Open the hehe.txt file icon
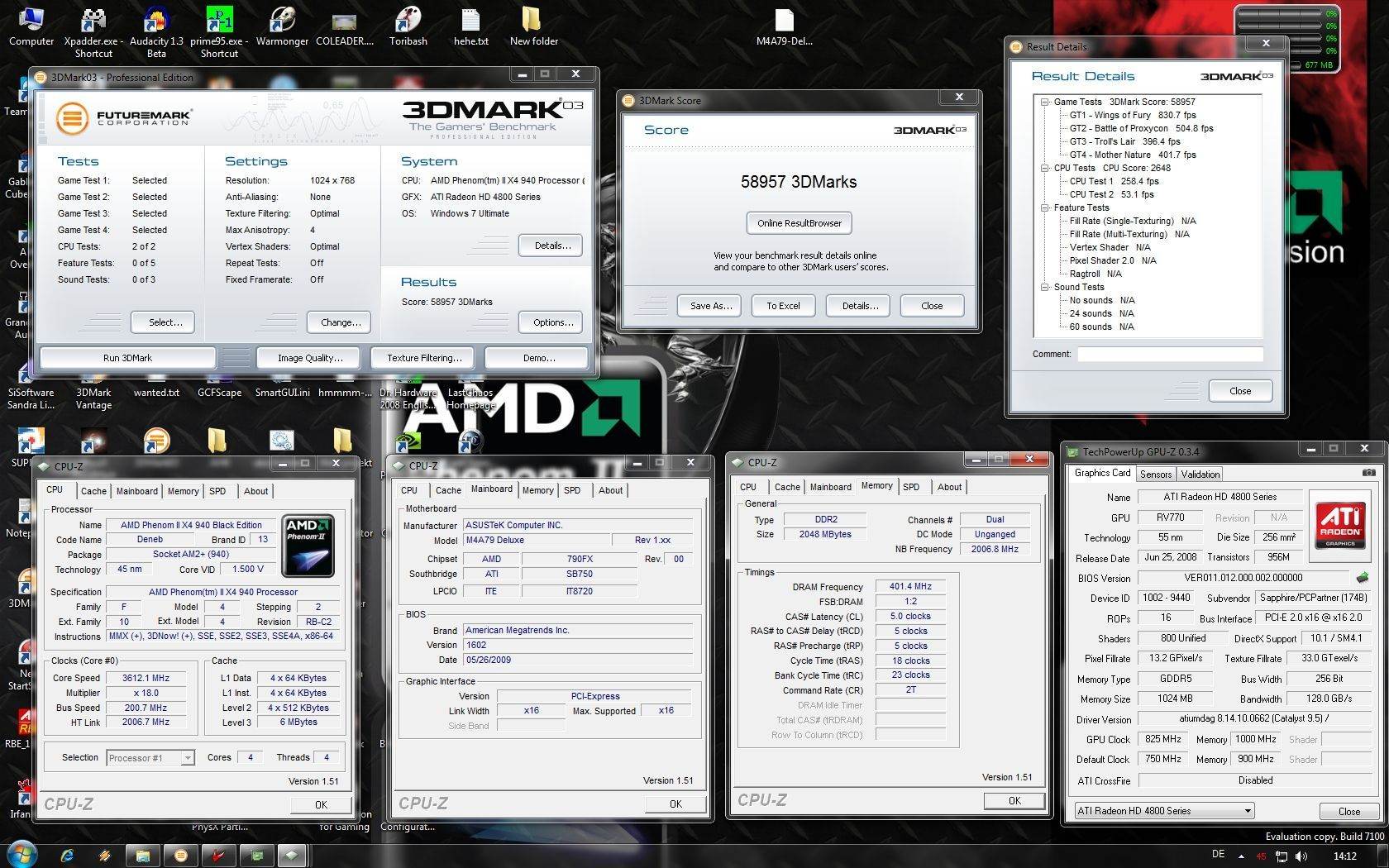The image size is (1389, 868). point(470,27)
